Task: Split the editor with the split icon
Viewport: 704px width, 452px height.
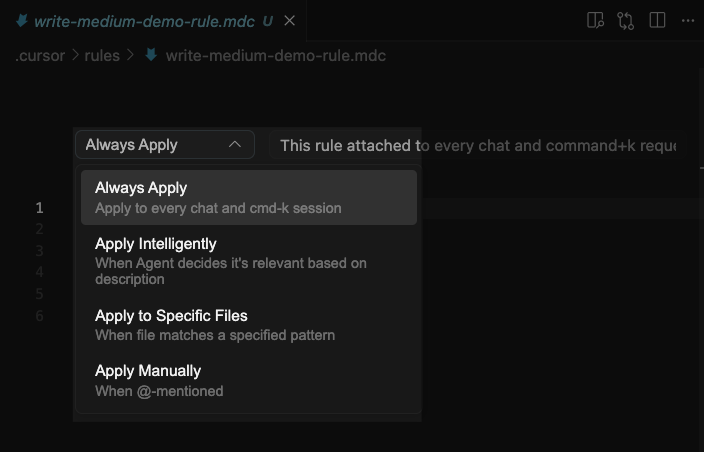Action: point(657,20)
